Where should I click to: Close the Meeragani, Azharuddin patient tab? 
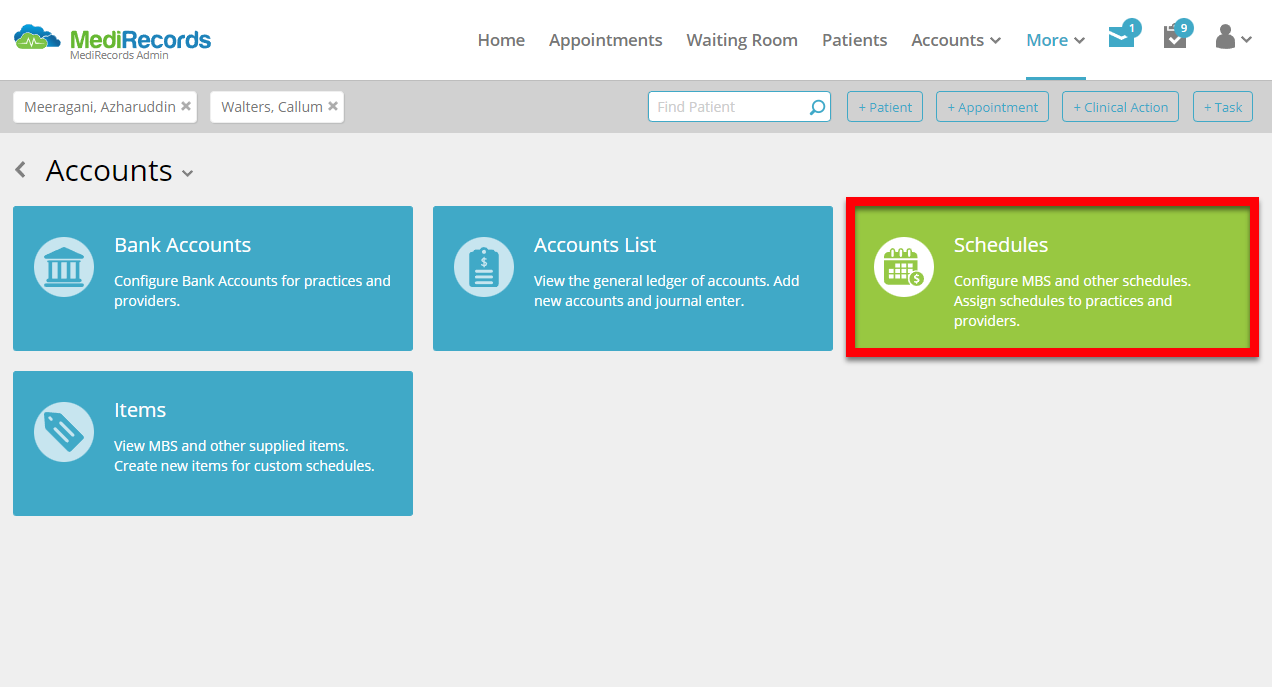pyautogui.click(x=186, y=106)
